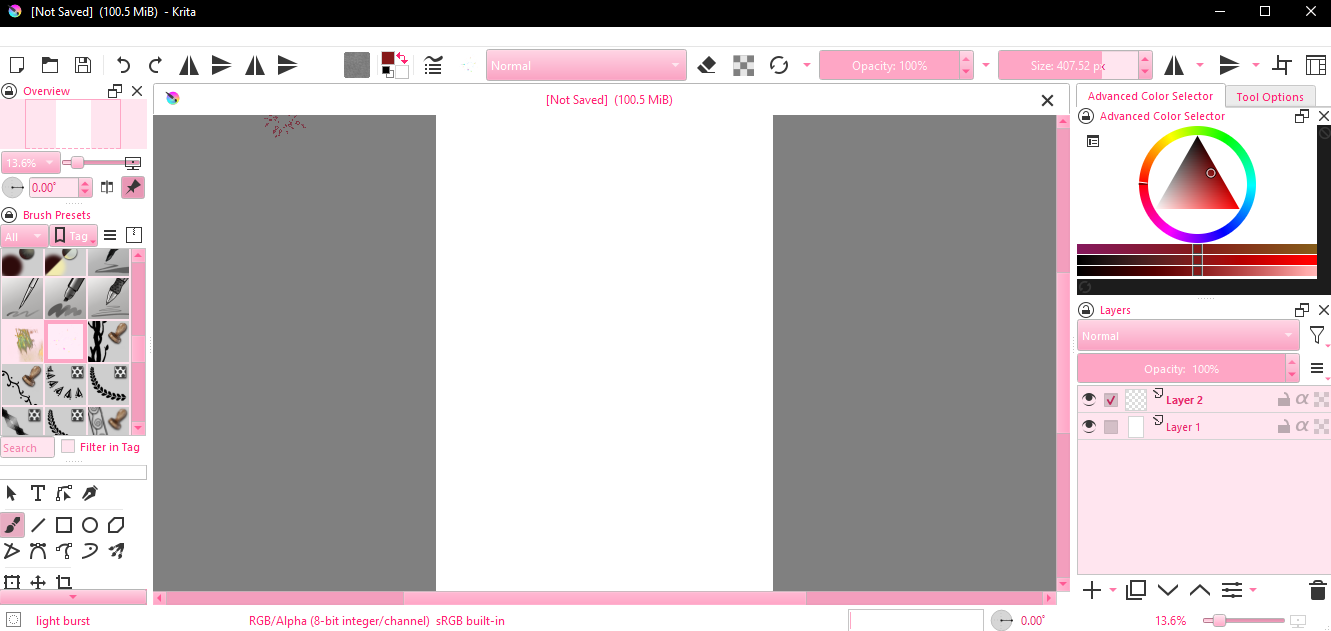Select the Move tool in toolbox

point(38,582)
